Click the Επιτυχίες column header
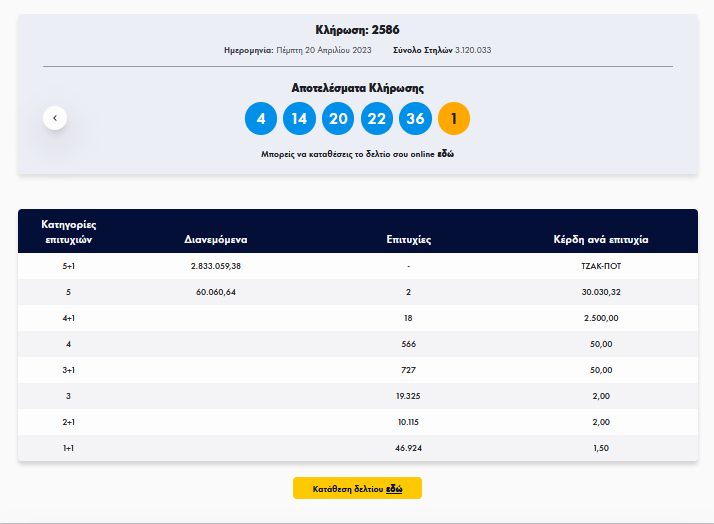 click(x=408, y=240)
